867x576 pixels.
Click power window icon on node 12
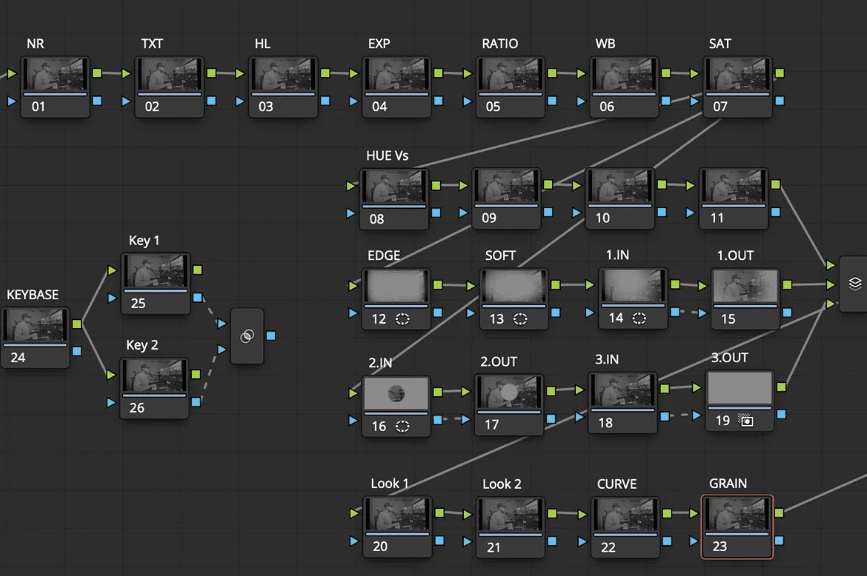[403, 319]
